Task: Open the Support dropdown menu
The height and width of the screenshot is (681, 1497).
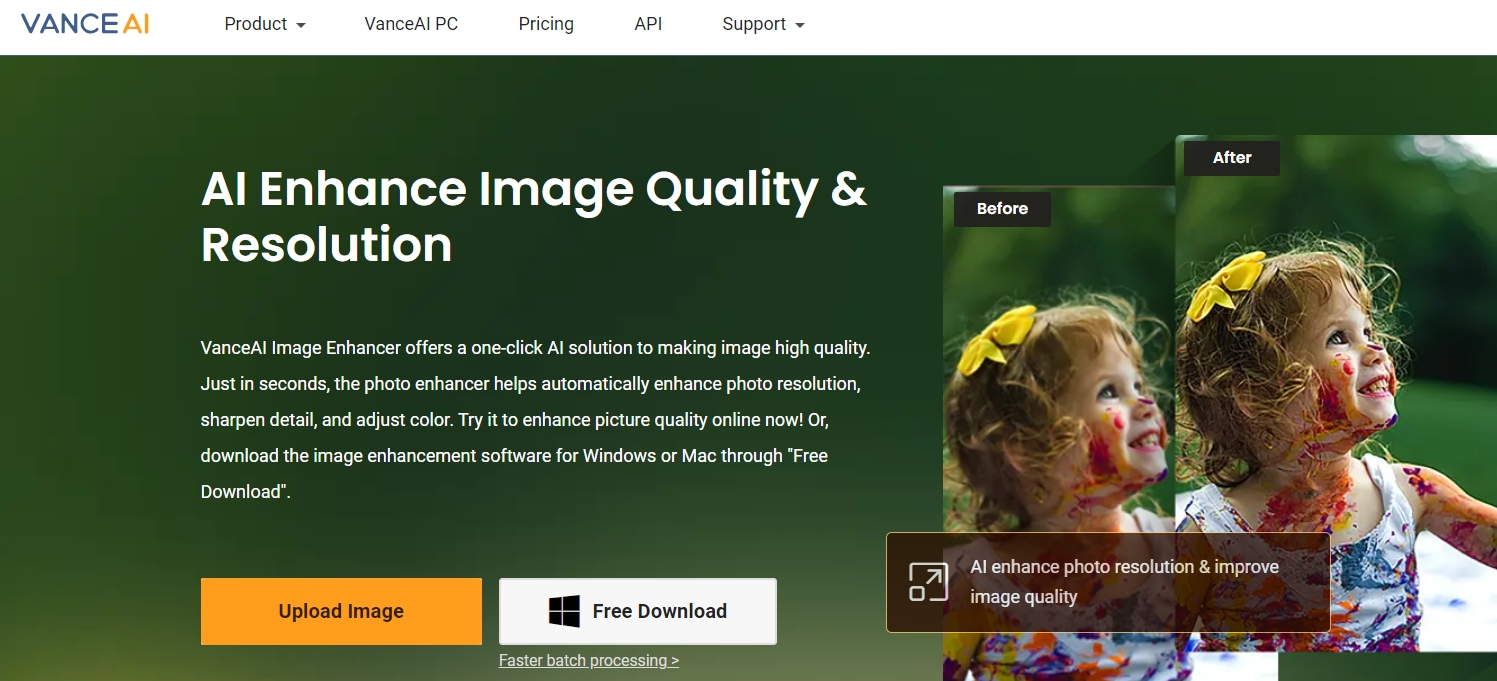Action: tap(754, 24)
